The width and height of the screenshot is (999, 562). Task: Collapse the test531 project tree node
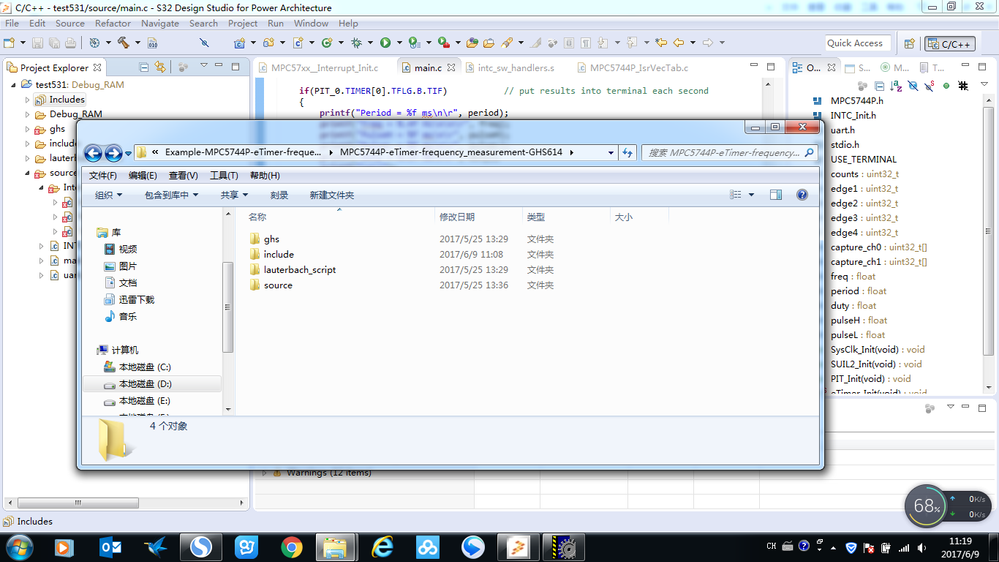[13, 84]
